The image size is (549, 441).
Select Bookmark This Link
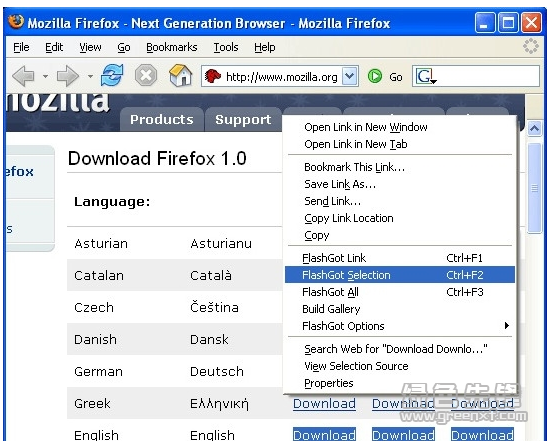(400, 167)
